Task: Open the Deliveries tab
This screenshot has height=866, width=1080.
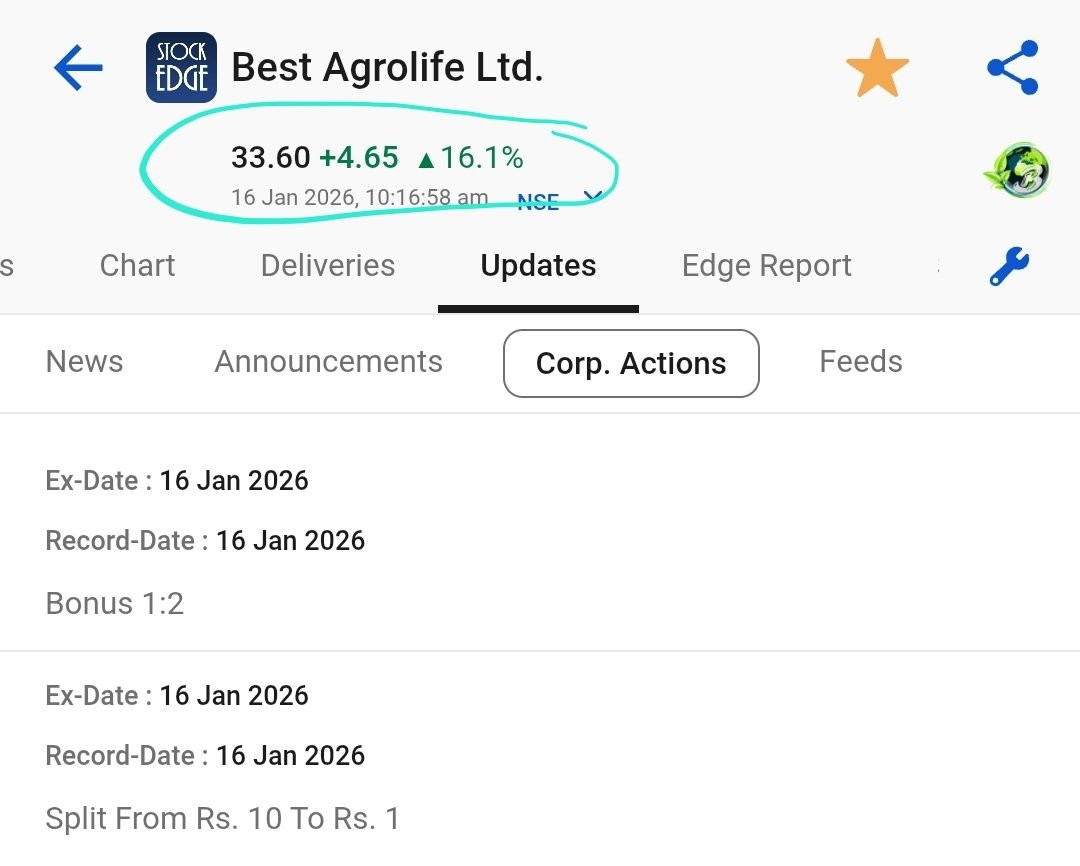Action: pos(328,266)
